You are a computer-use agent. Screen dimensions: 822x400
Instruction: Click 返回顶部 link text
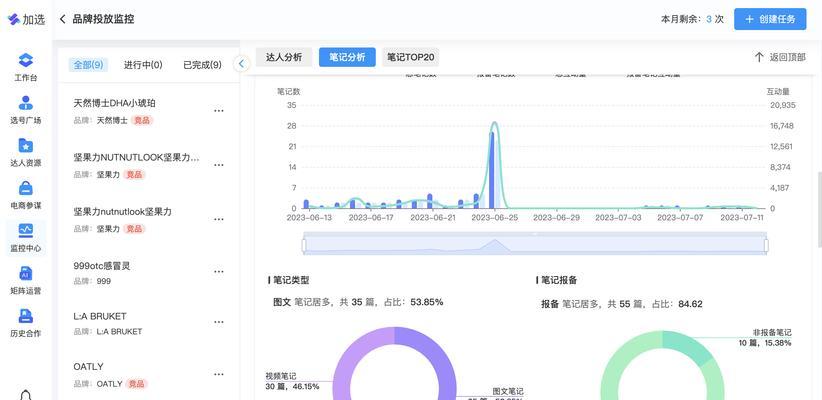pyautogui.click(x=787, y=57)
